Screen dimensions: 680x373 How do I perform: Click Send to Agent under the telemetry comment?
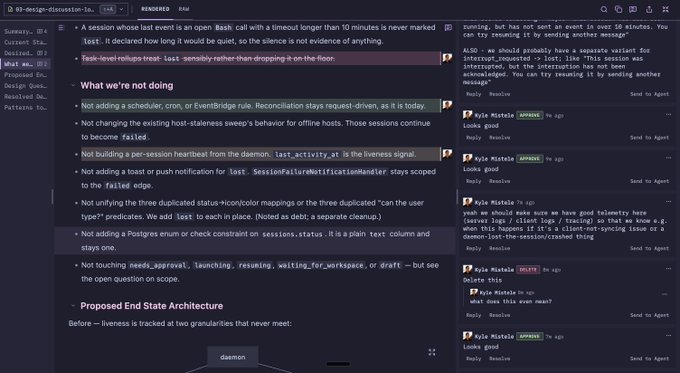(649, 249)
